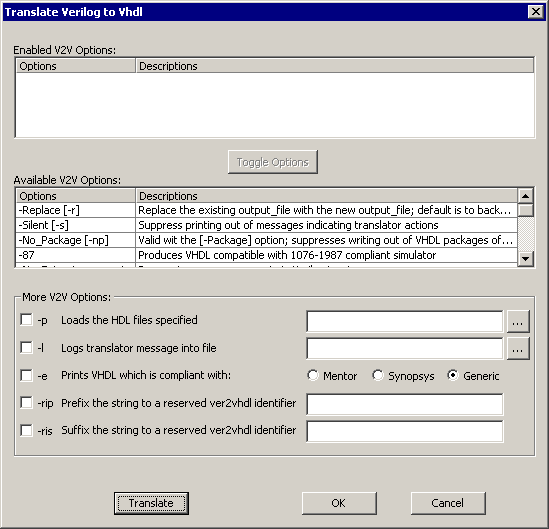
Task: Select the -No_Package [-np] option row
Action: click(267, 240)
